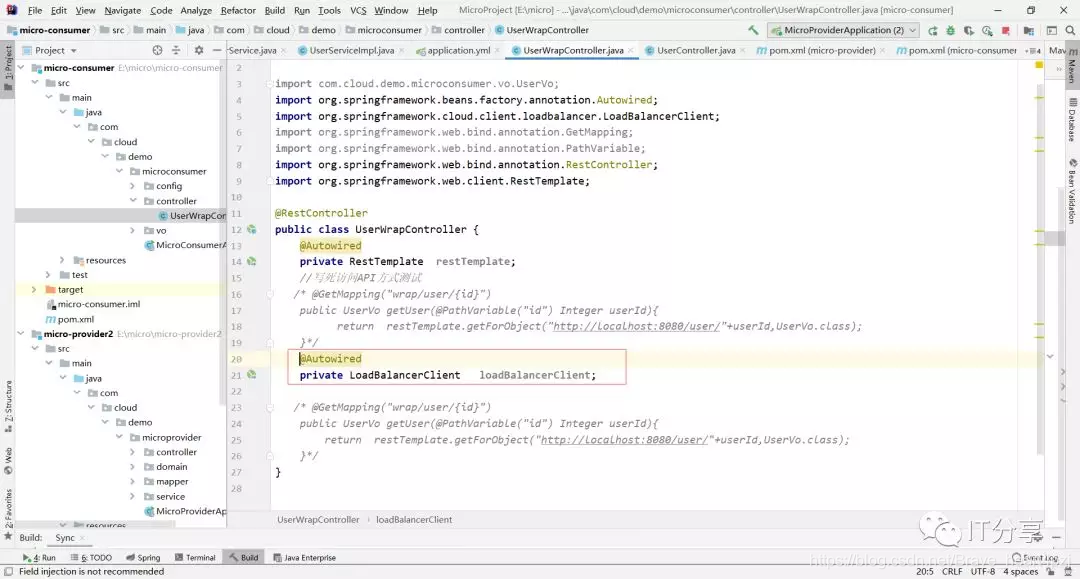The height and width of the screenshot is (579, 1080).
Task: Click the locate target icon in Project panel
Action: [157, 50]
